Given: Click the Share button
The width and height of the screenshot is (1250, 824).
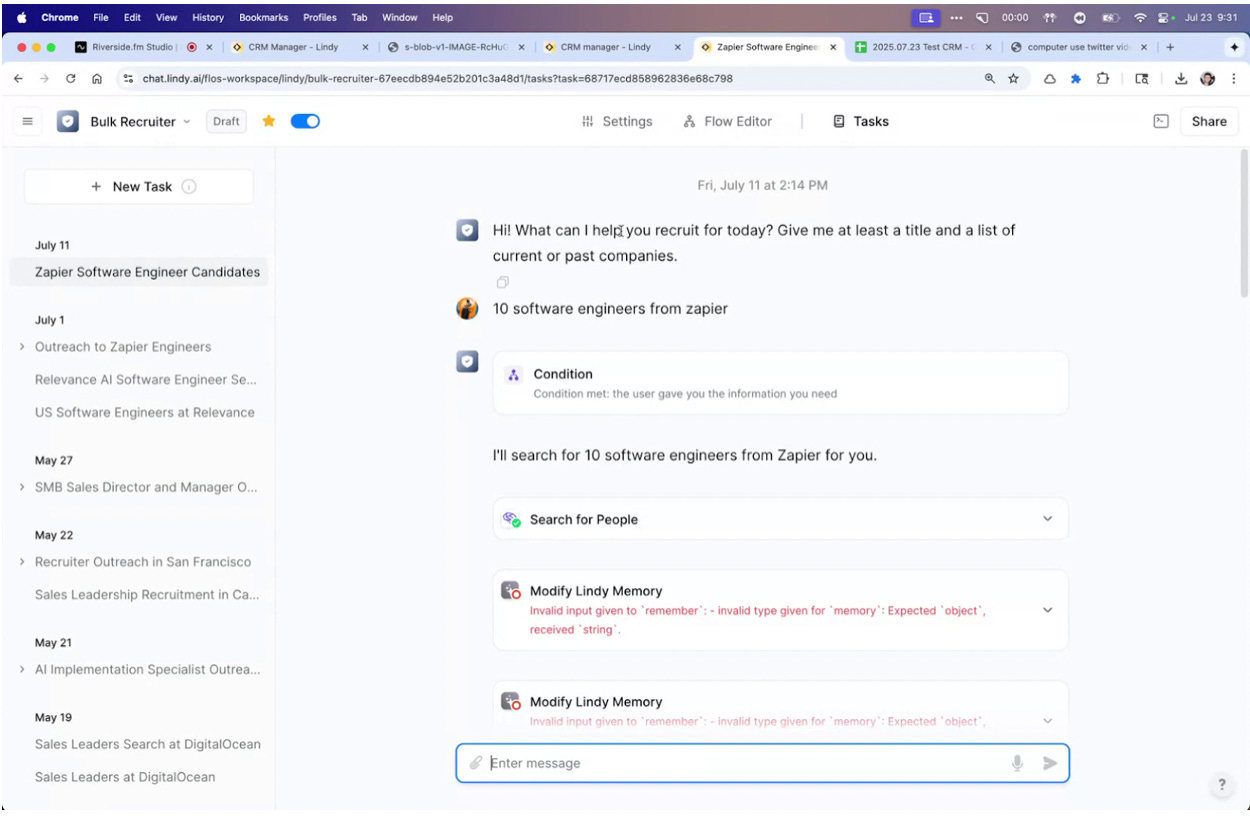Looking at the screenshot, I should [1208, 121].
